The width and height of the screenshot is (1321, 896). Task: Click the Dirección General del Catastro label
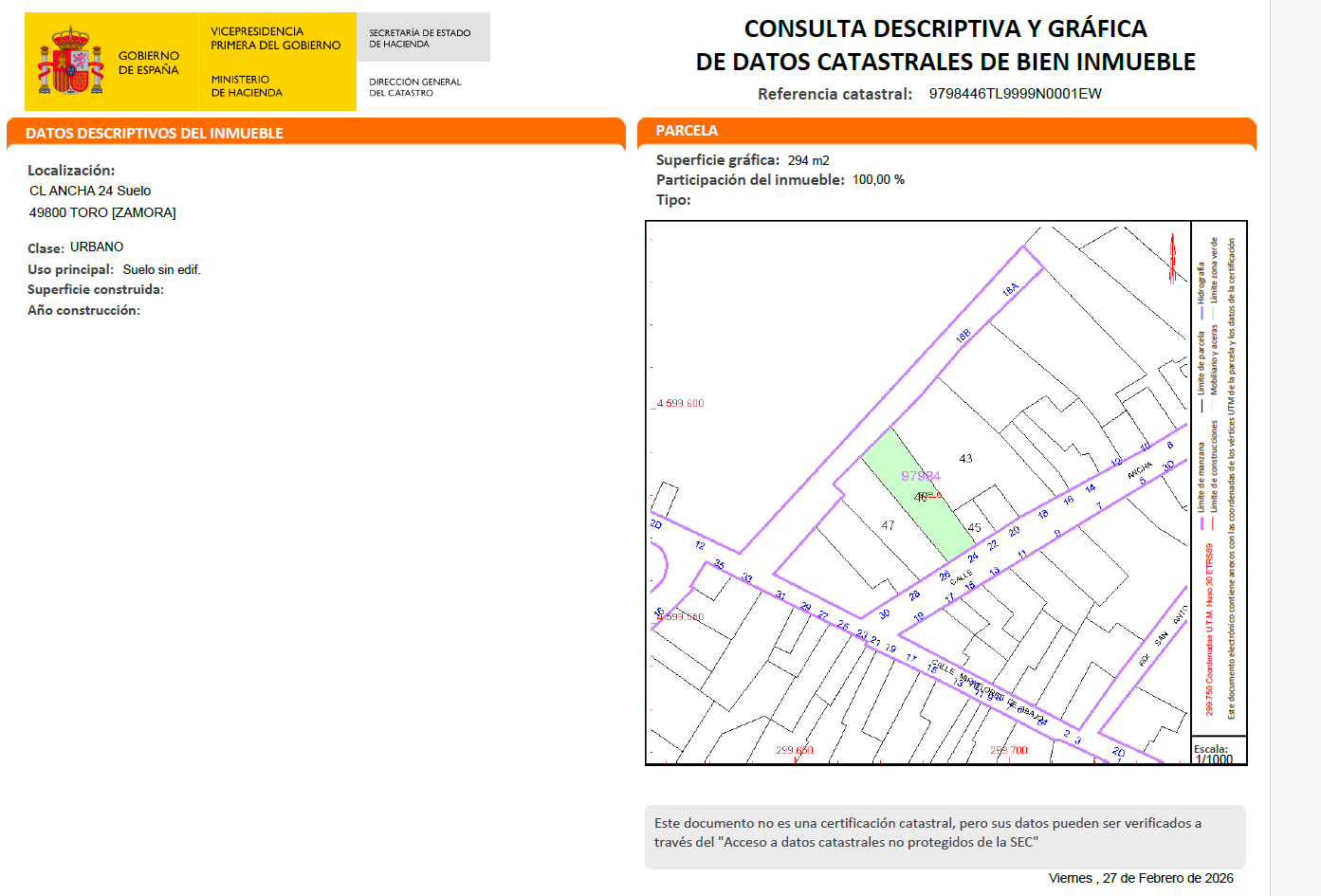pyautogui.click(x=415, y=87)
